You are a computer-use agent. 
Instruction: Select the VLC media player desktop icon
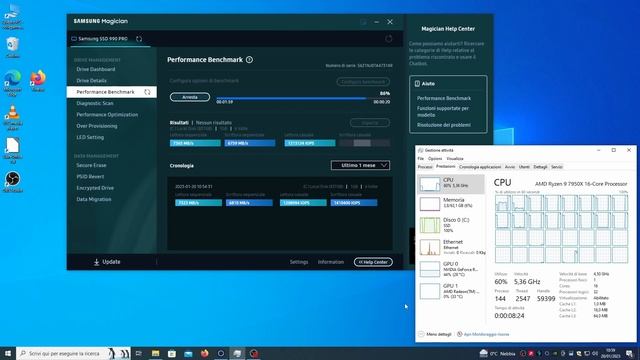[13, 118]
